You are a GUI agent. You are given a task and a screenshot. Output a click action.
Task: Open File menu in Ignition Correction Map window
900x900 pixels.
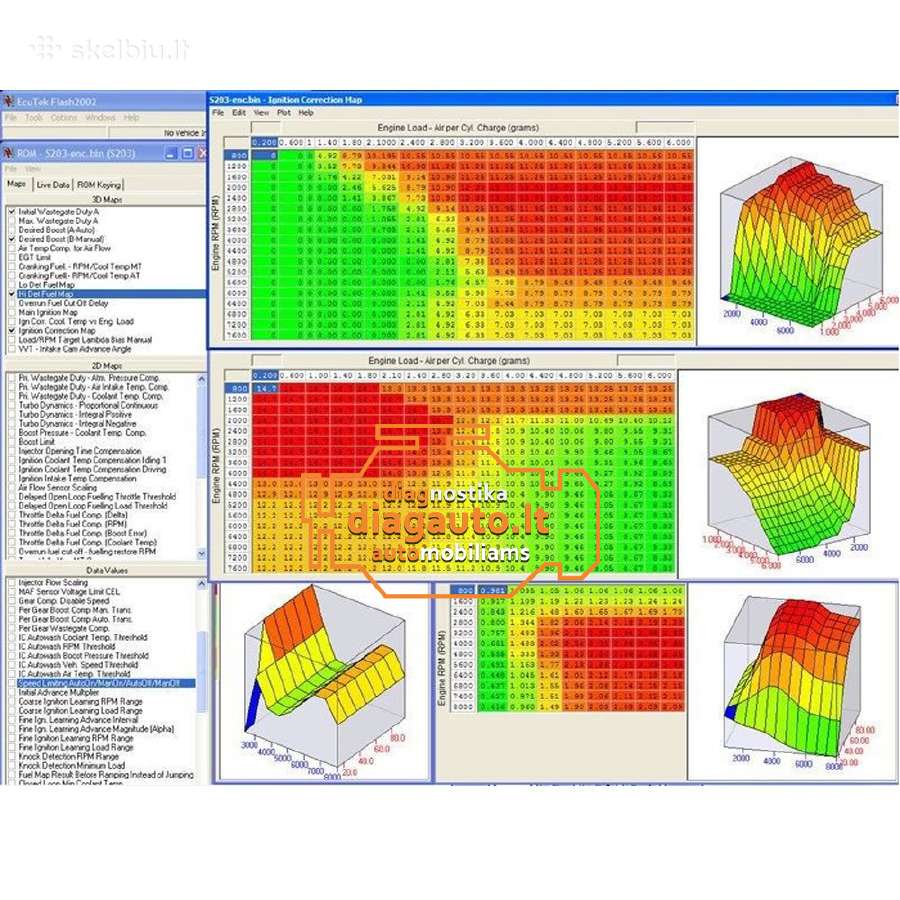point(218,112)
